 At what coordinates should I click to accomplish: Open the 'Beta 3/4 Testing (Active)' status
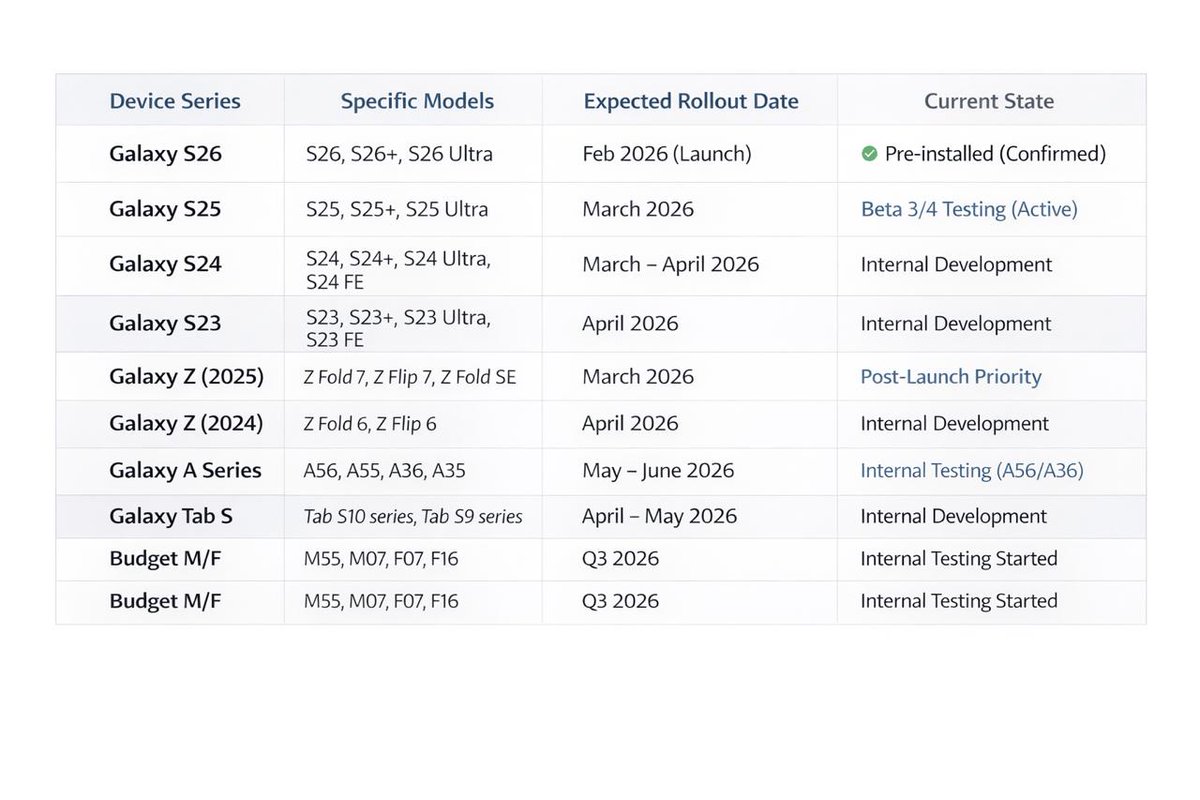969,209
